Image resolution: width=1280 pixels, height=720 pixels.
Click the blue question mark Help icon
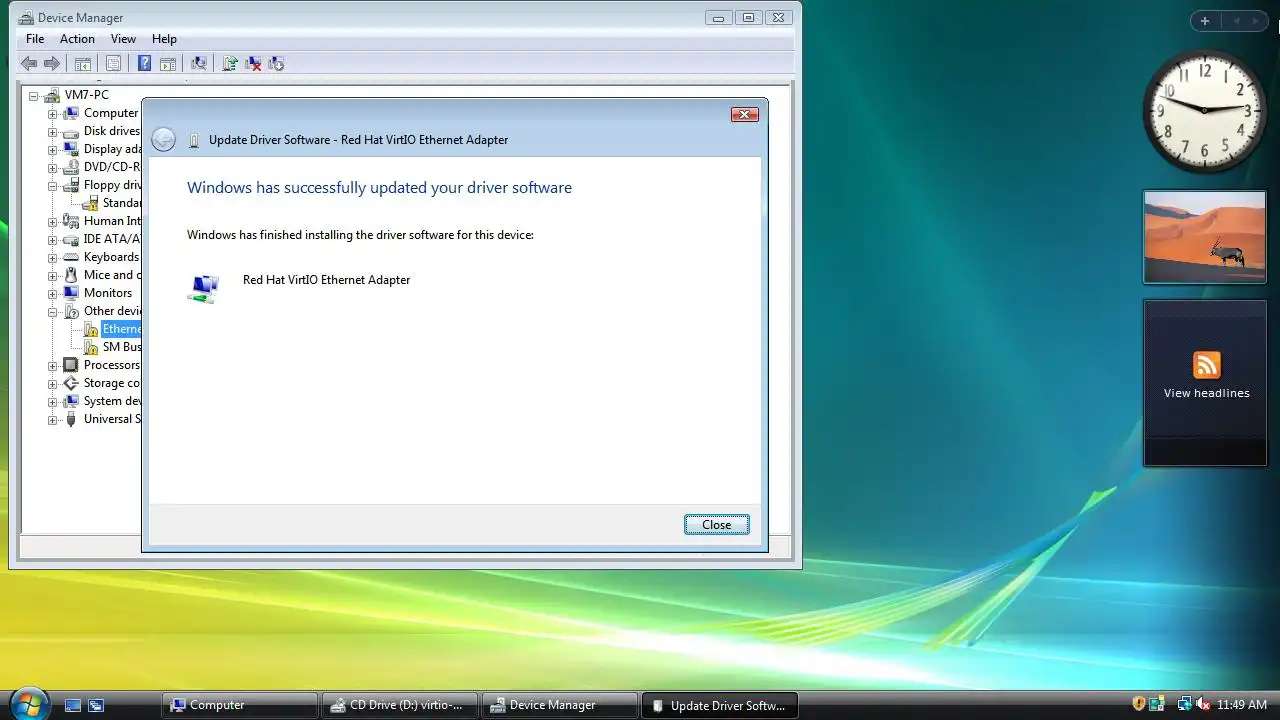pos(144,63)
